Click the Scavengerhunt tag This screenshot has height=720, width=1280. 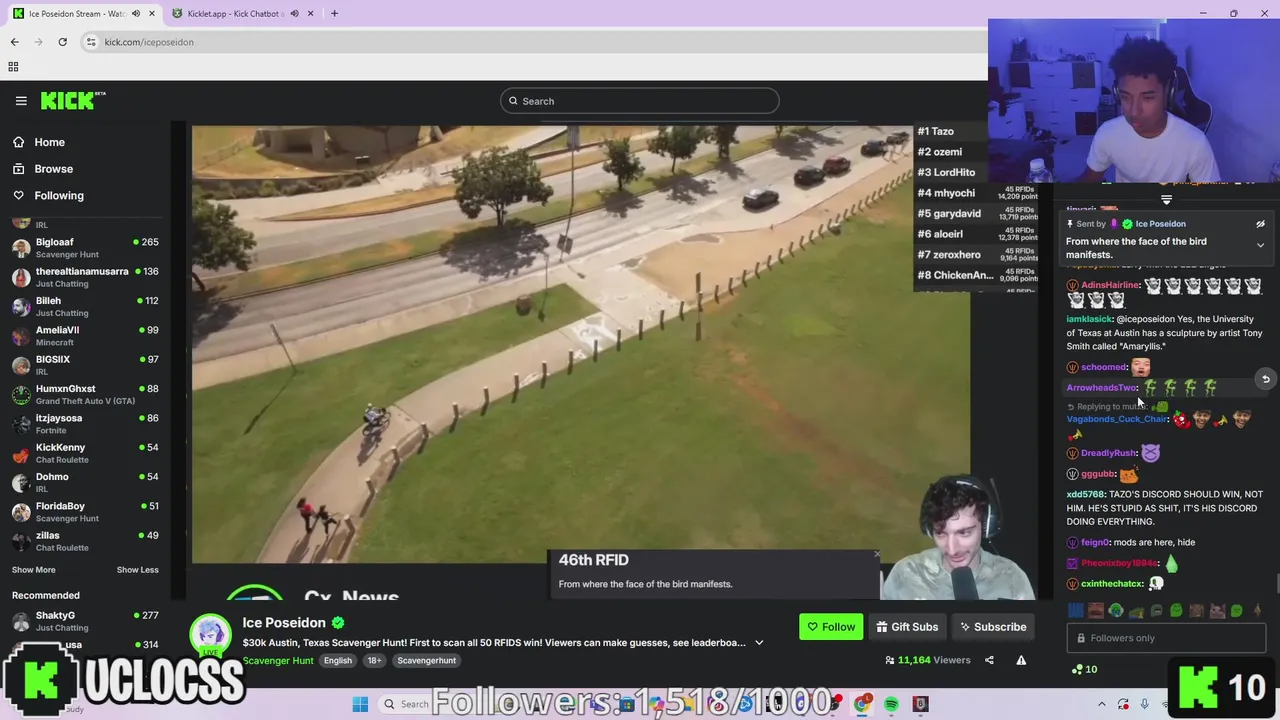(x=427, y=661)
